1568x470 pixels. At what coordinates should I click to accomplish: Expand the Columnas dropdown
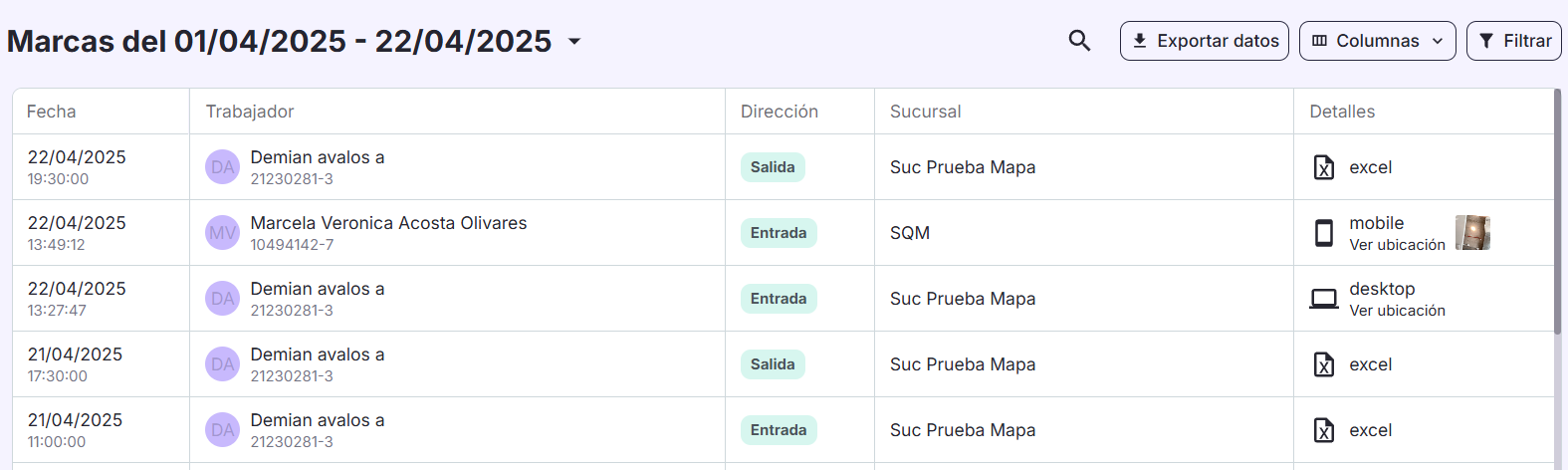click(x=1377, y=41)
